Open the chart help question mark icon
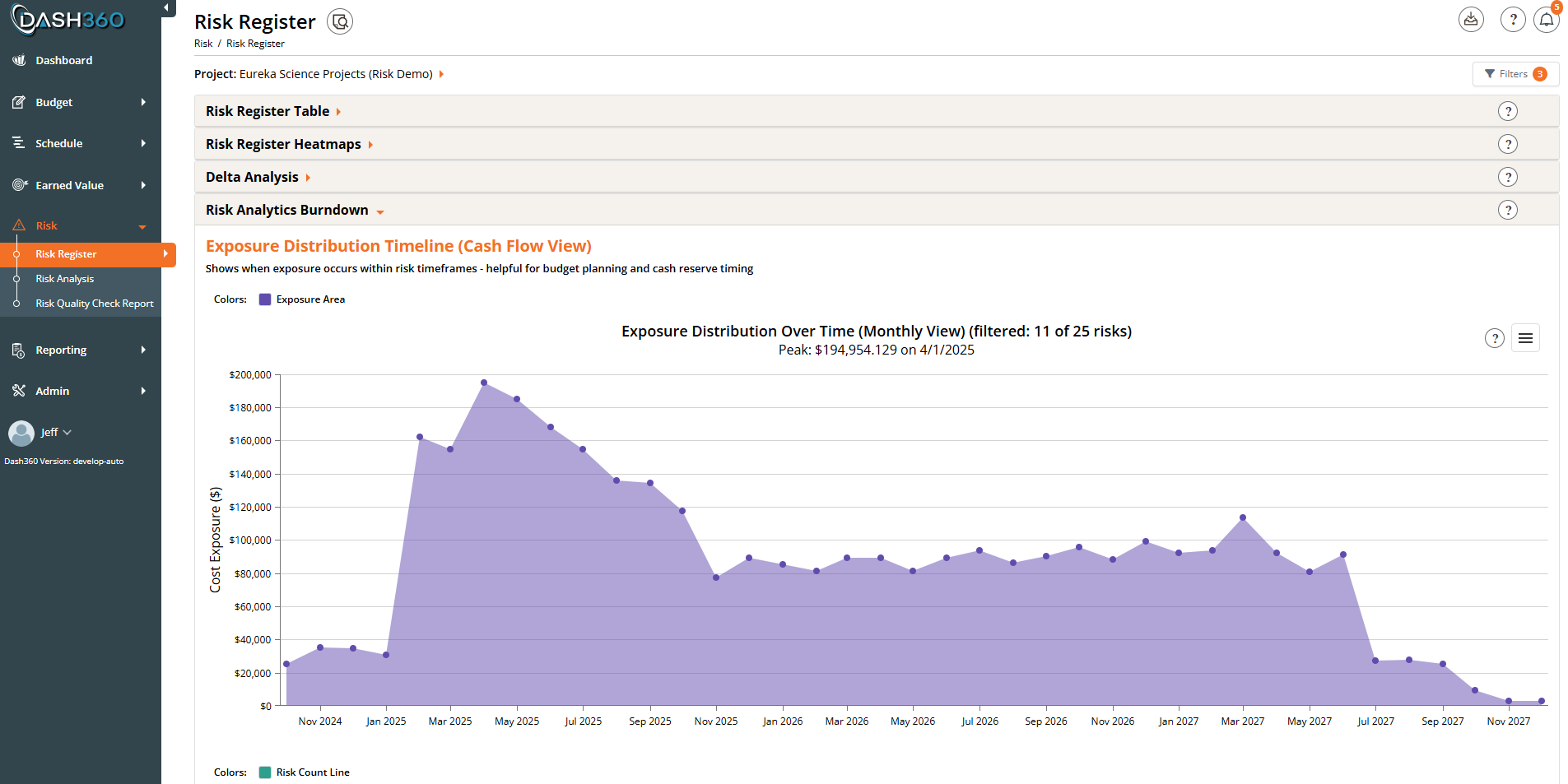1568x784 pixels. 1495,338
